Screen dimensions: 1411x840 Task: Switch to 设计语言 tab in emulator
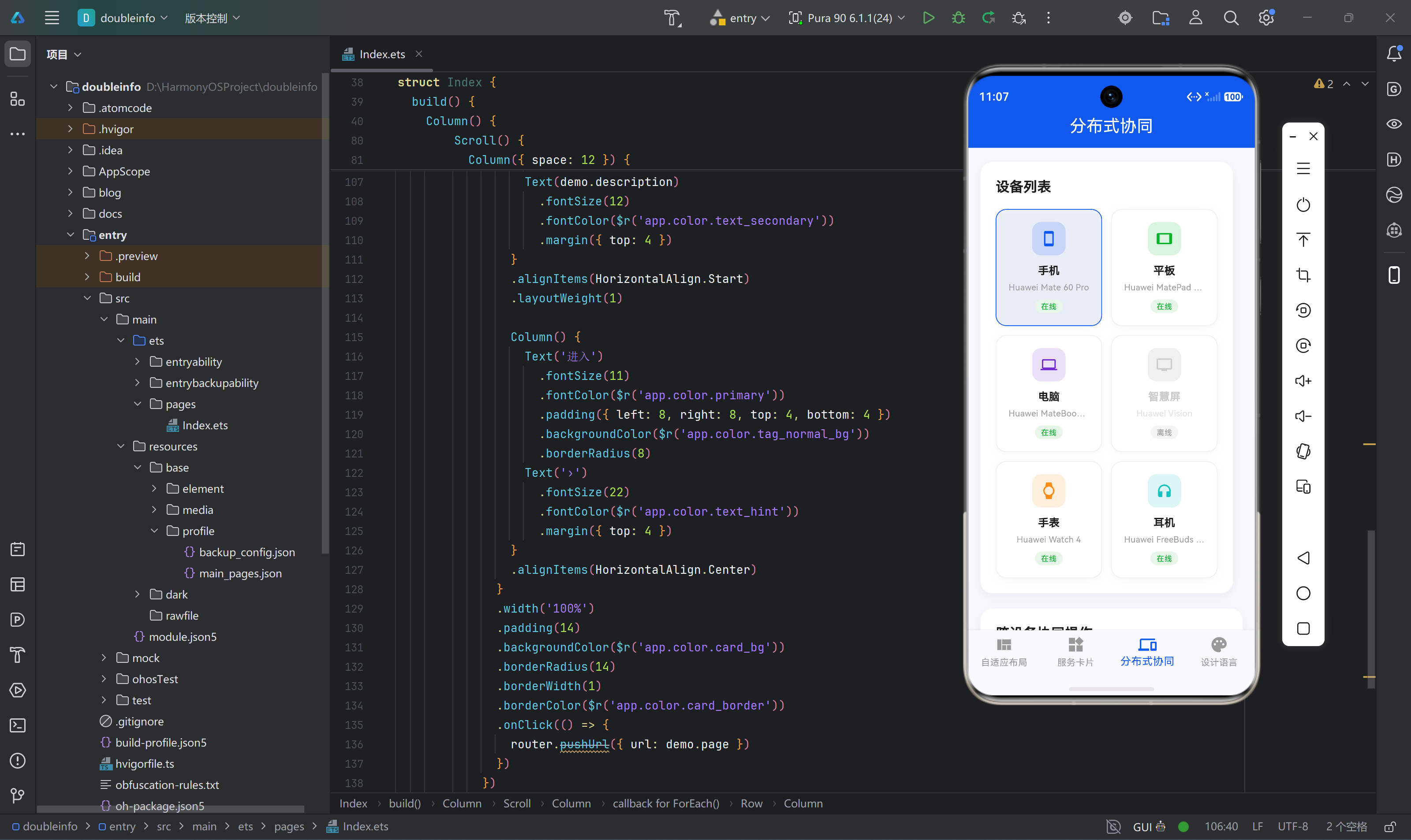click(1218, 652)
